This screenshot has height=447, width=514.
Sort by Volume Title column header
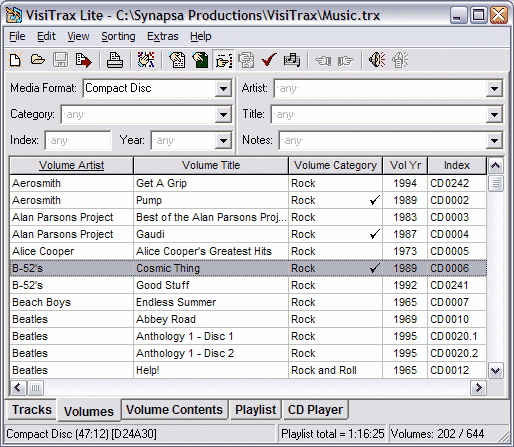(211, 165)
